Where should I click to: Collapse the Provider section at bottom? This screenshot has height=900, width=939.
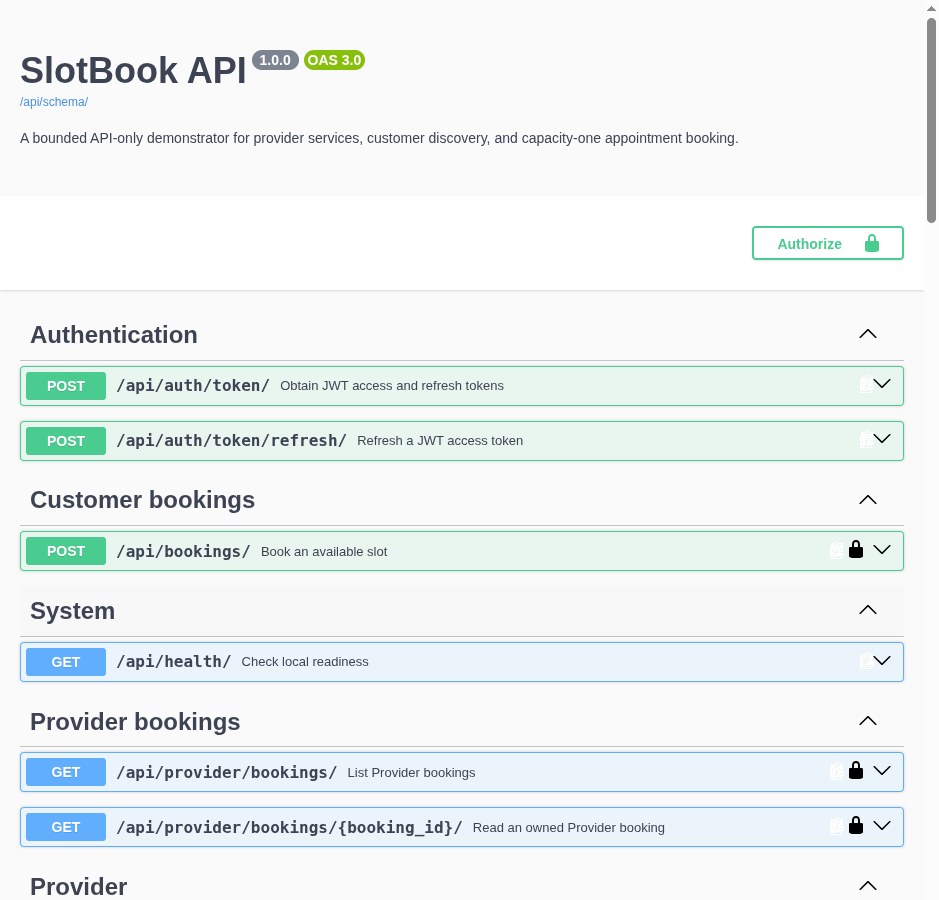868,886
